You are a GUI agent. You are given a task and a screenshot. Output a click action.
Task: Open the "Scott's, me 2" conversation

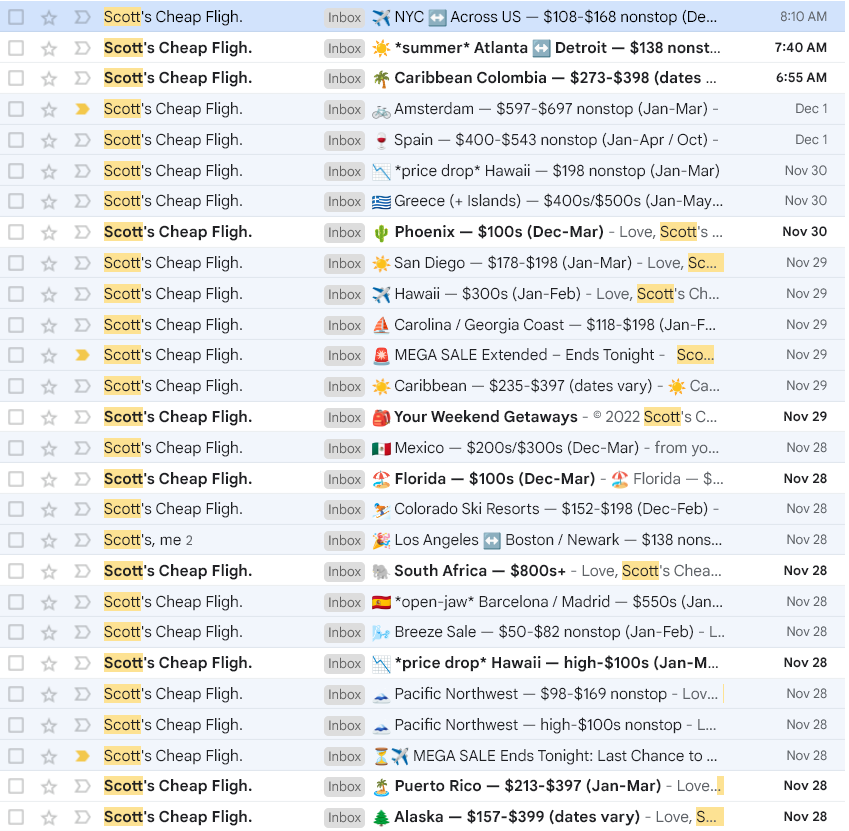[x=422, y=540]
